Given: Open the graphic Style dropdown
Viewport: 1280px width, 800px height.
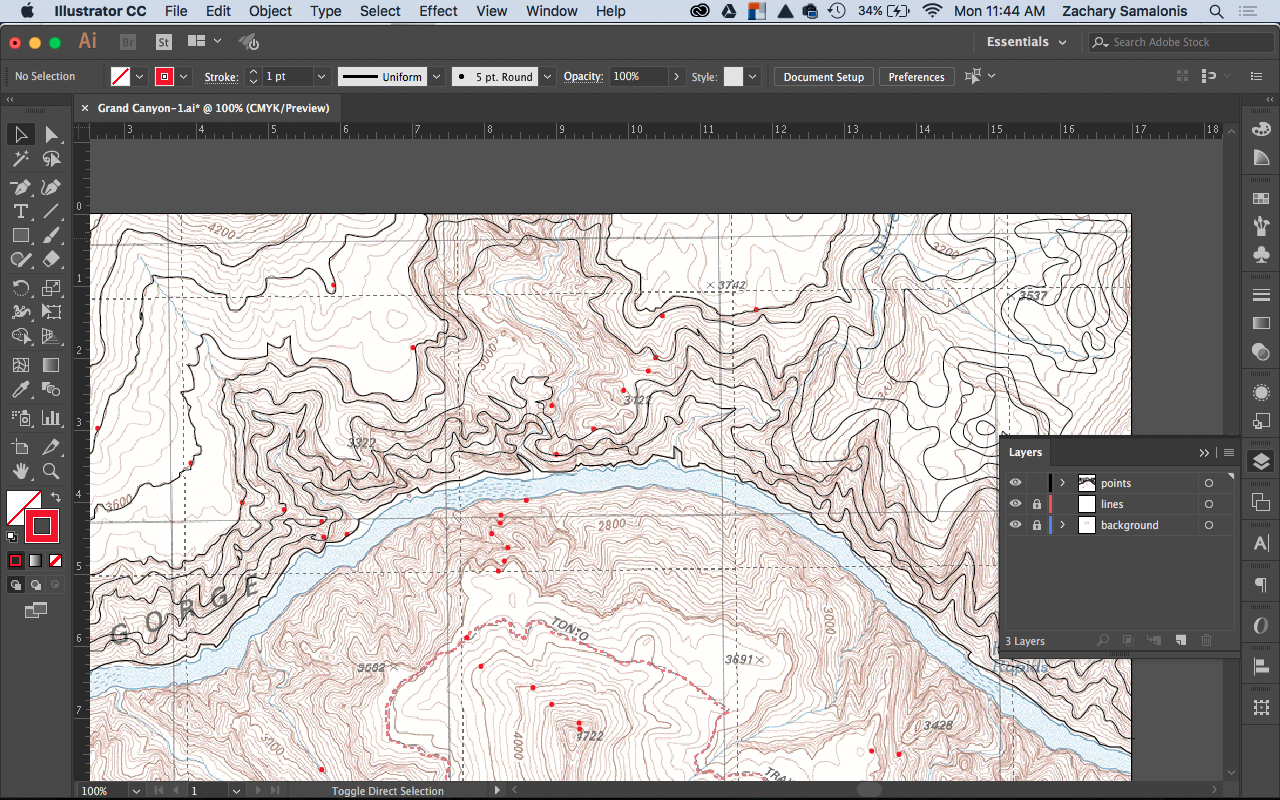Looking at the screenshot, I should click(x=753, y=76).
